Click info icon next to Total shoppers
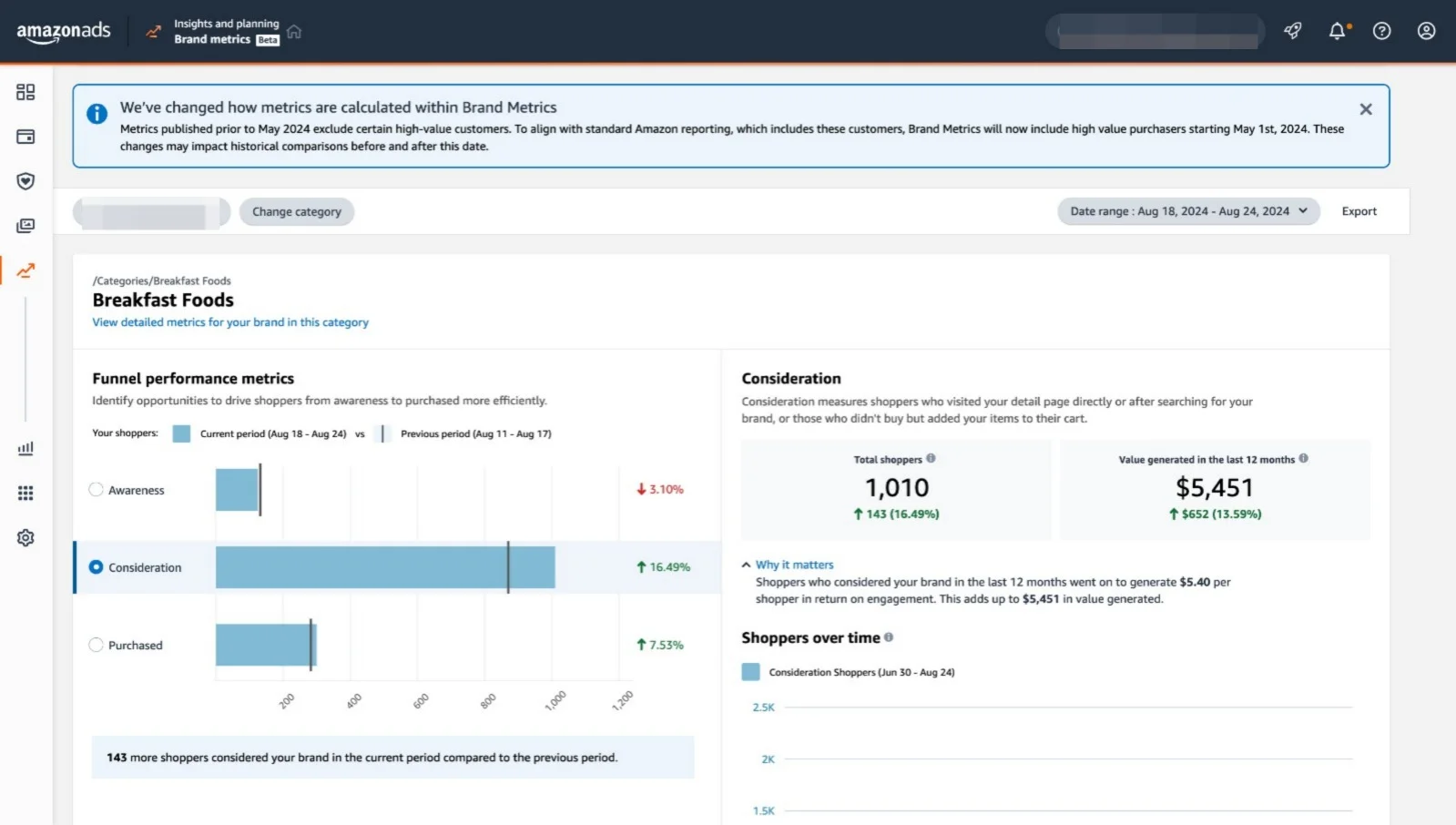The height and width of the screenshot is (825, 1456). pos(931,458)
